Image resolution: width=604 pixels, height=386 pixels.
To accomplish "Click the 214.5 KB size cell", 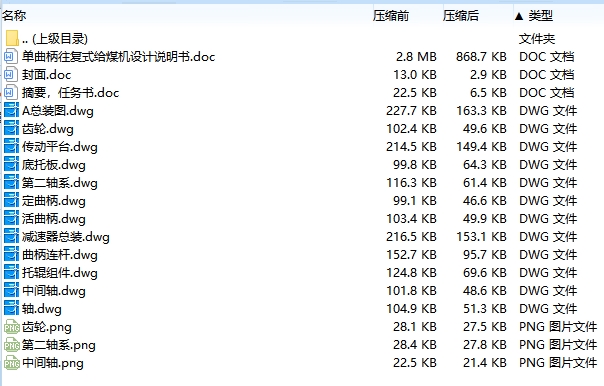I will tap(411, 147).
